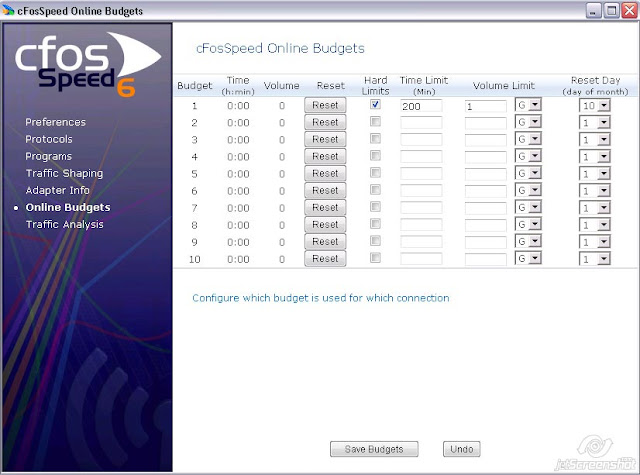Click Time Limit field for budget 10

click(x=421, y=259)
